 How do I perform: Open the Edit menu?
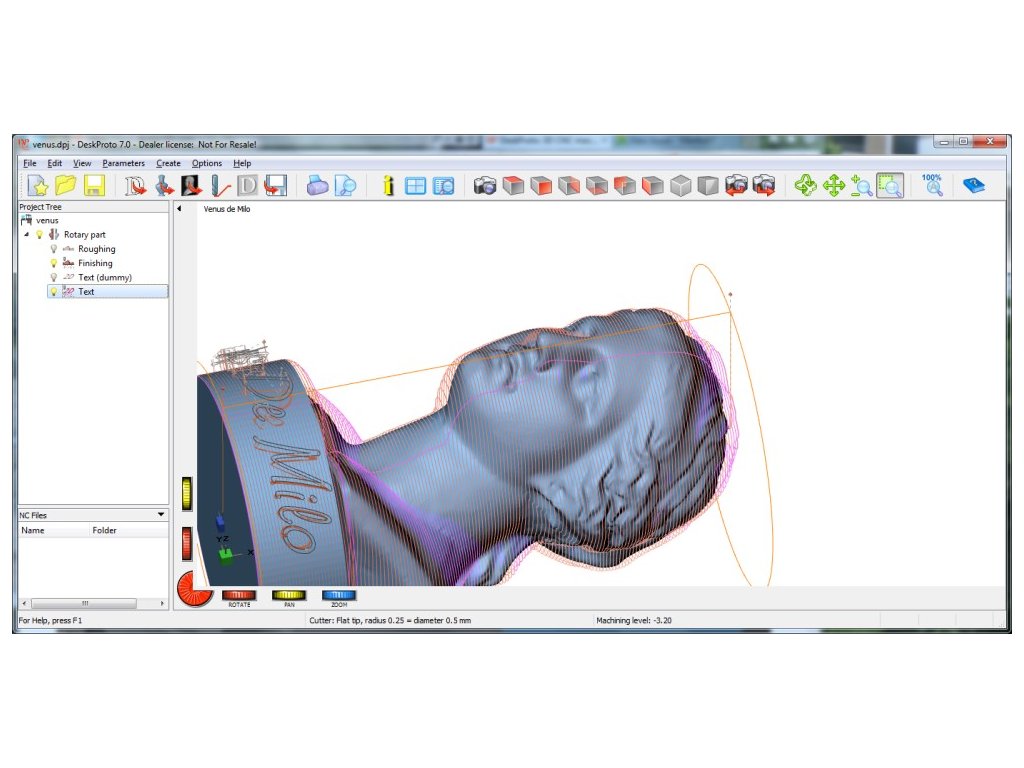pyautogui.click(x=55, y=163)
